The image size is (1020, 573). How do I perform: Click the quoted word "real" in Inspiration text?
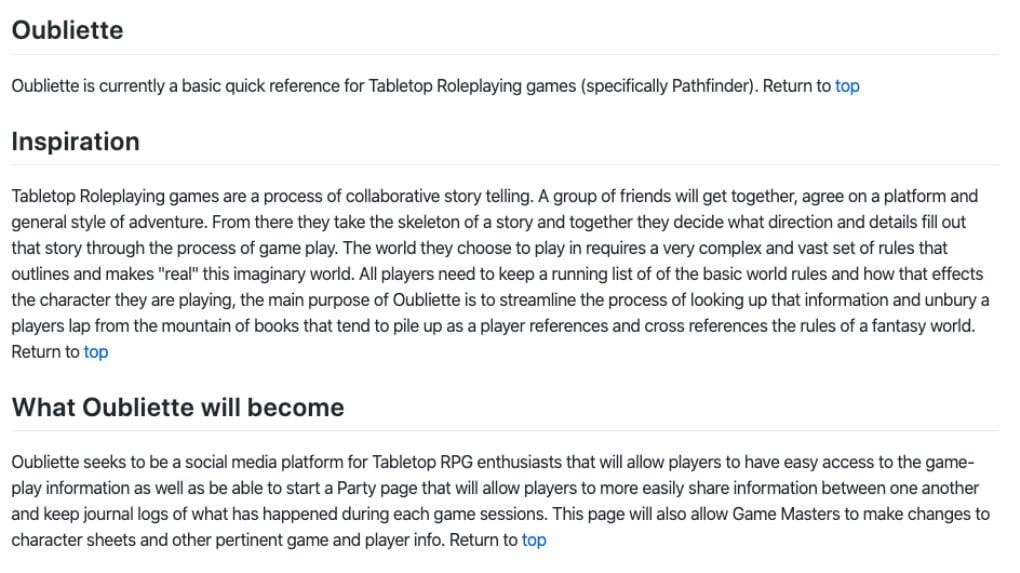click(x=178, y=274)
